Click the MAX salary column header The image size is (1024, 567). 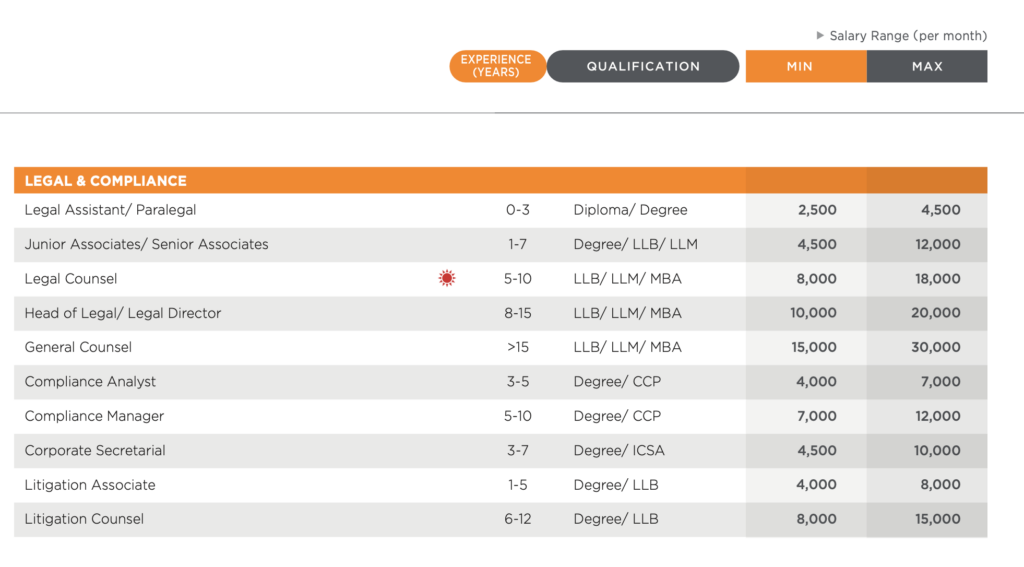pyautogui.click(x=927, y=66)
